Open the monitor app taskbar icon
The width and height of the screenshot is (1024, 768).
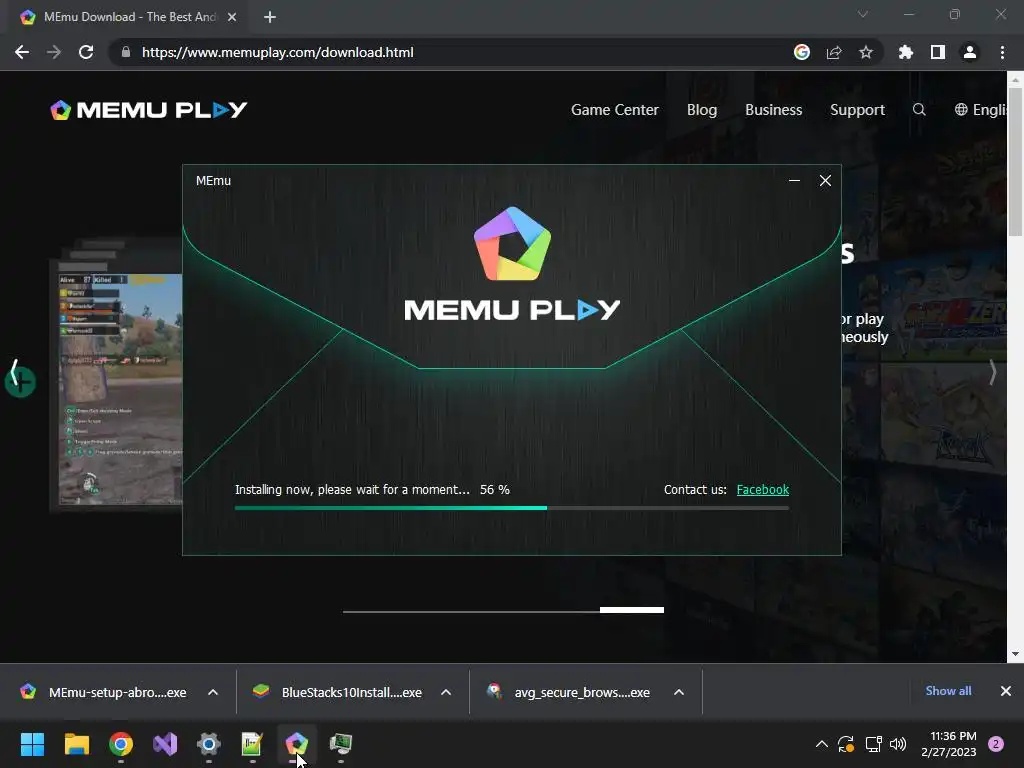[340, 744]
